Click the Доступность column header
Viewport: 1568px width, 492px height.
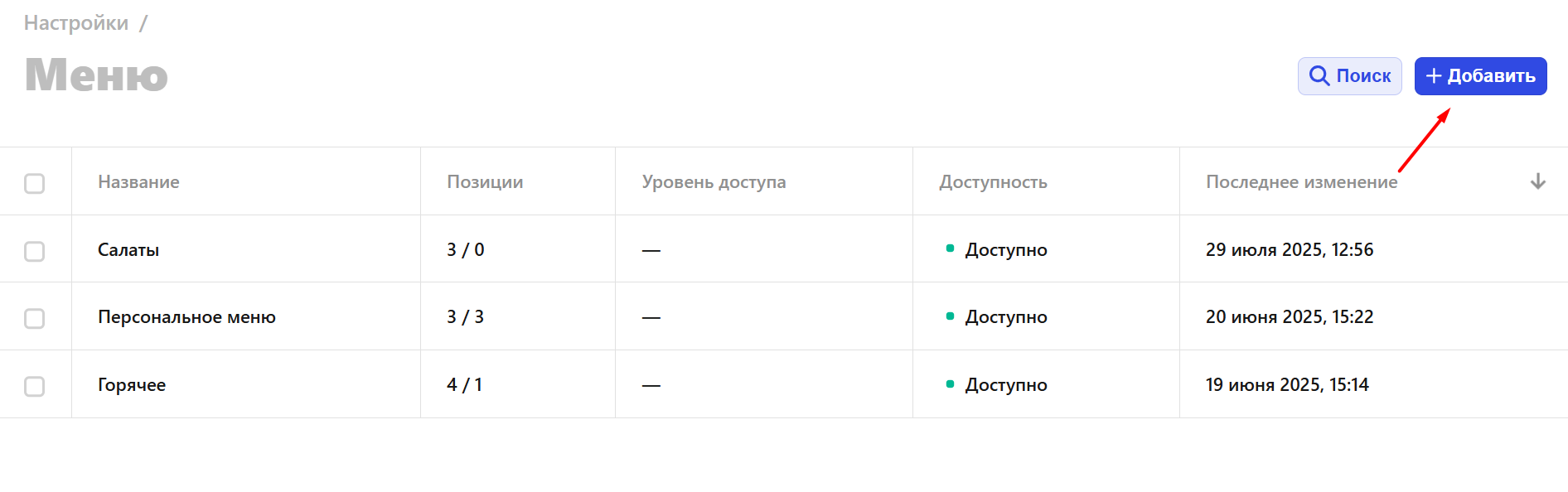[993, 182]
